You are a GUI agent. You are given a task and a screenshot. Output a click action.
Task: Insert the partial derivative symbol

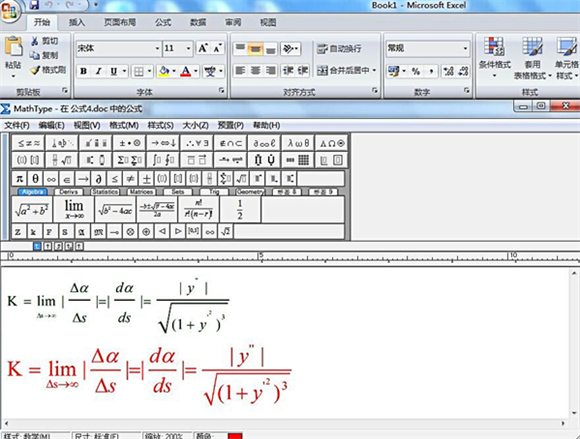99,179
